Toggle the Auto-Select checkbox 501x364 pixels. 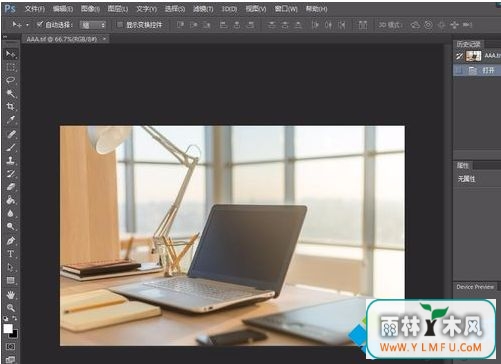[x=40, y=24]
